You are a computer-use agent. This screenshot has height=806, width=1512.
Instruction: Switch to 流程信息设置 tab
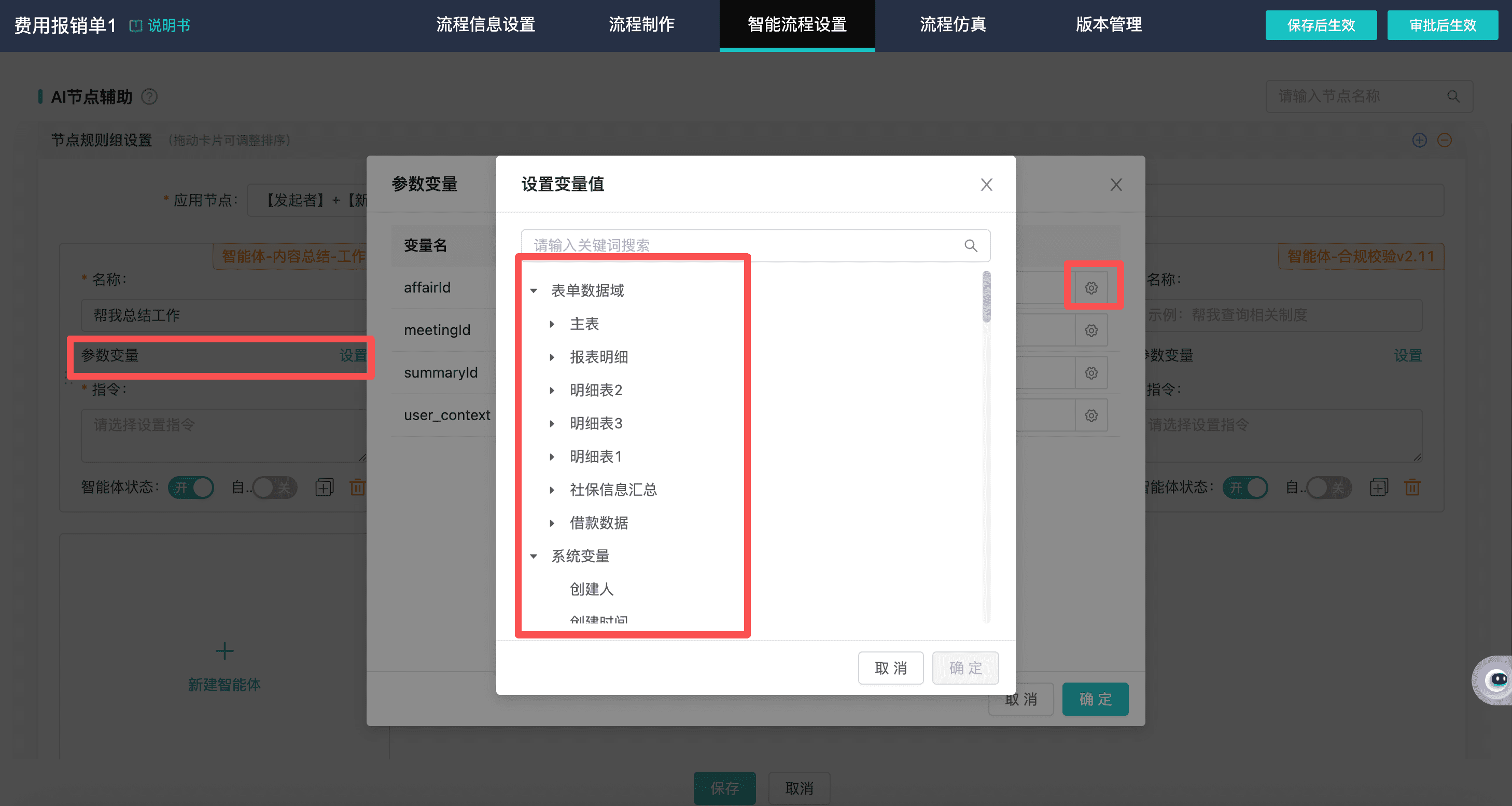485,25
